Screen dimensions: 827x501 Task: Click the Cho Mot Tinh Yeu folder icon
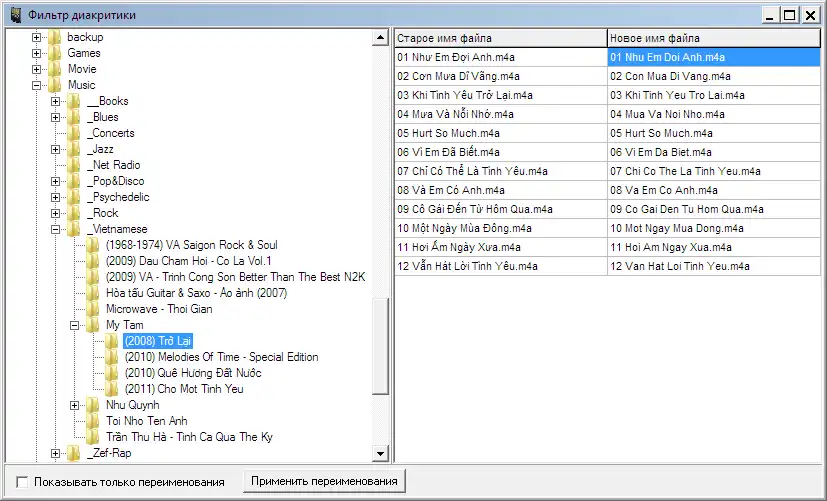click(x=112, y=389)
